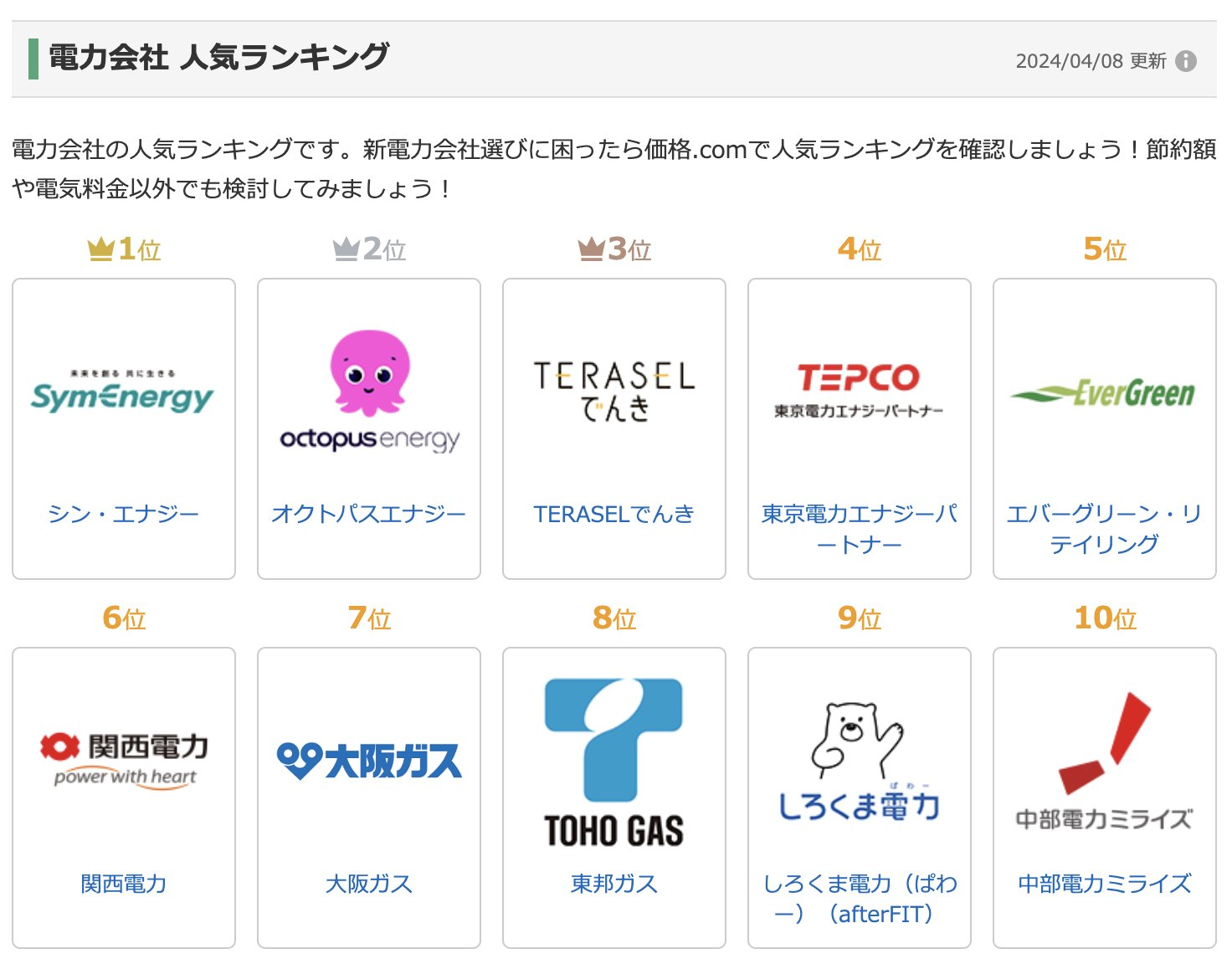Click the 6位 rank label
Image resolution: width=1232 pixels, height=969 pixels.
pos(124,618)
